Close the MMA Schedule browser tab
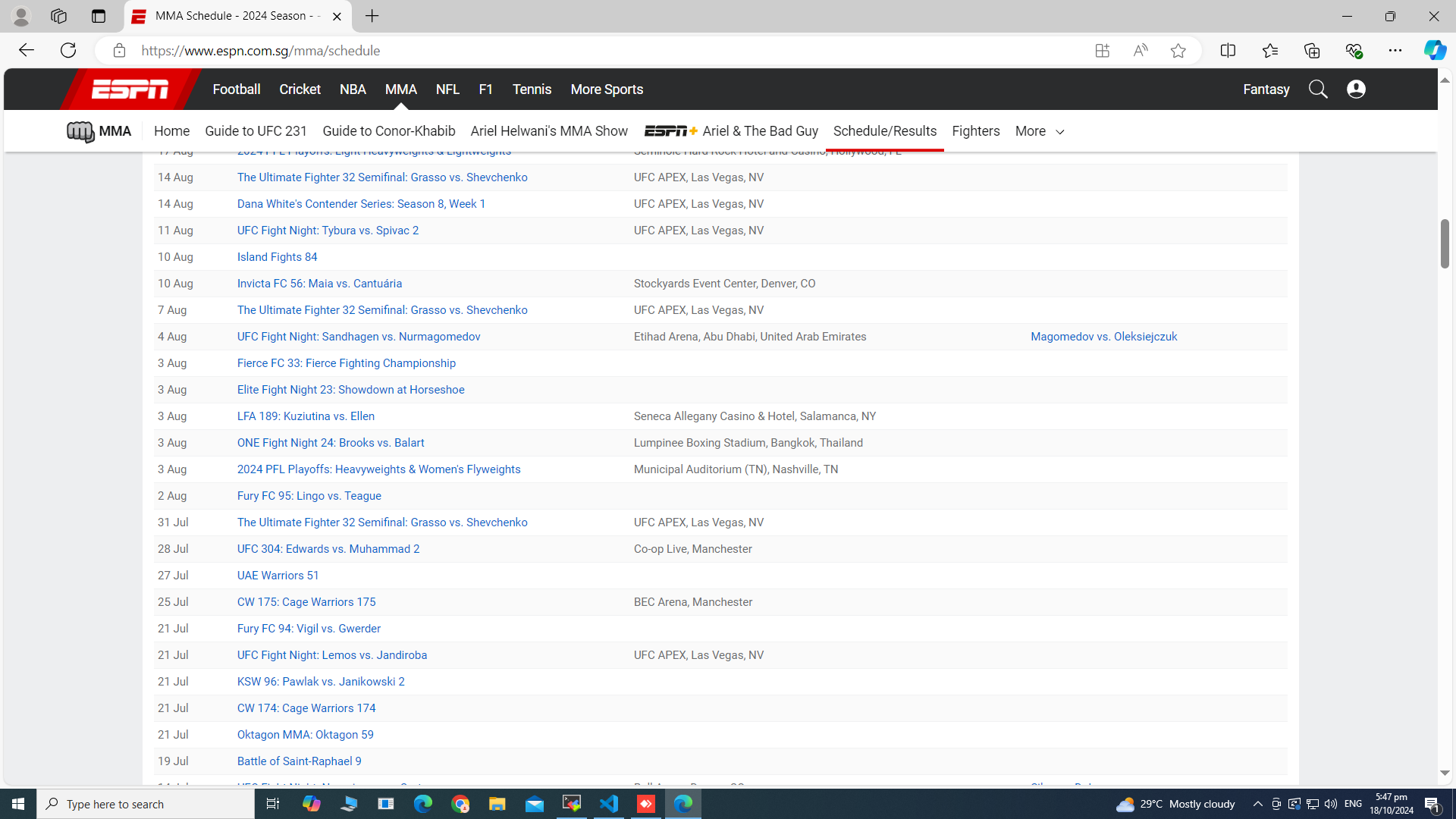1456x819 pixels. [x=337, y=16]
